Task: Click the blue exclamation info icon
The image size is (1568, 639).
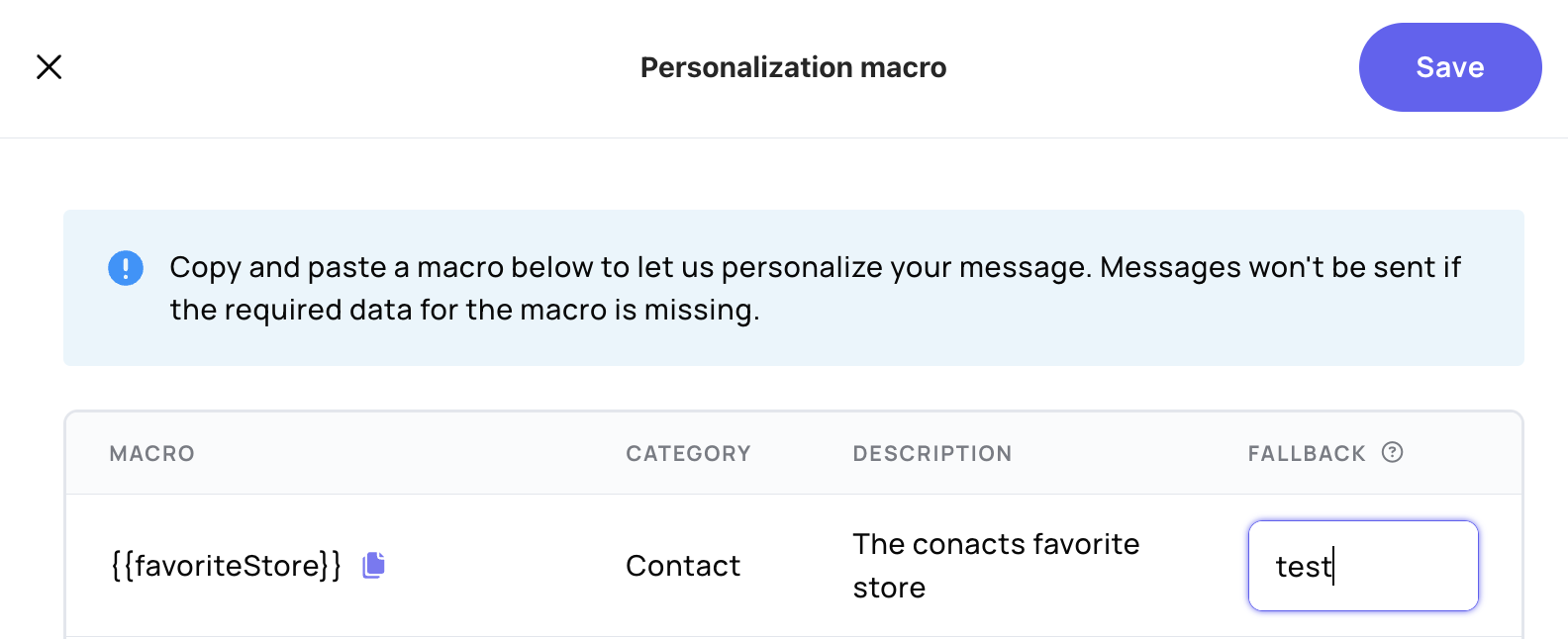Action: (x=126, y=268)
